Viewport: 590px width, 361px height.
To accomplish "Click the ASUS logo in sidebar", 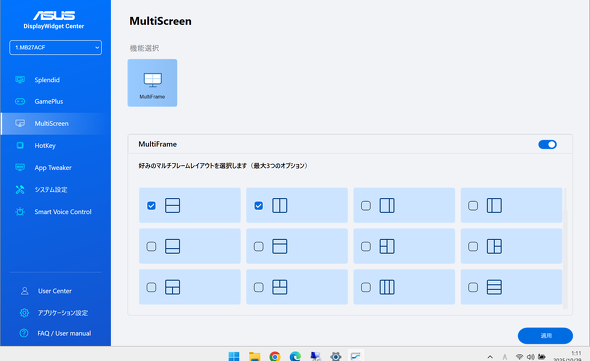I will [x=54, y=15].
